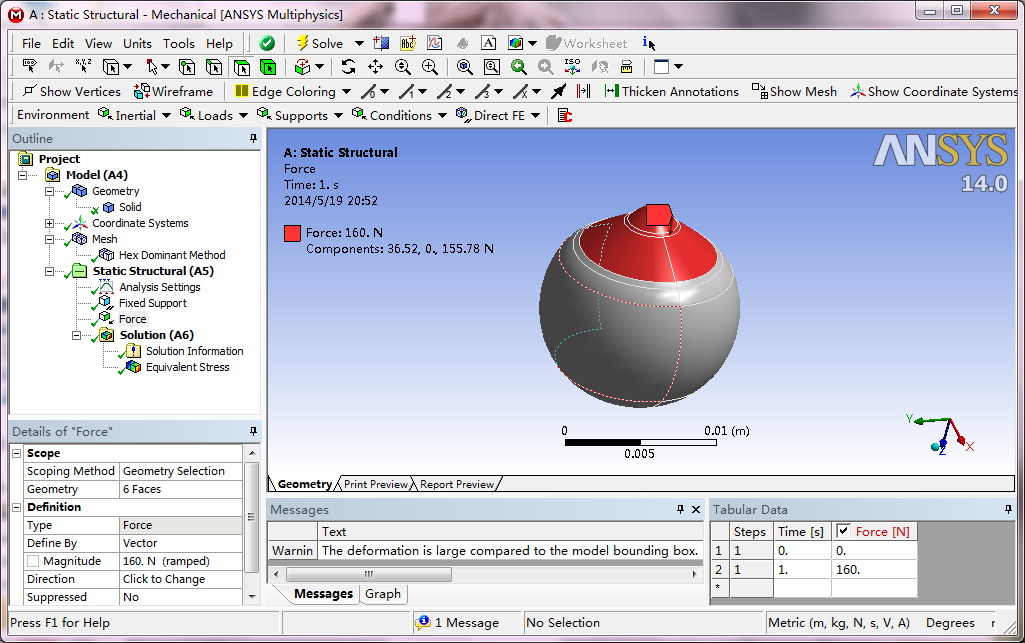1025x643 pixels.
Task: Open the Graph tab below Messages
Action: 383,594
